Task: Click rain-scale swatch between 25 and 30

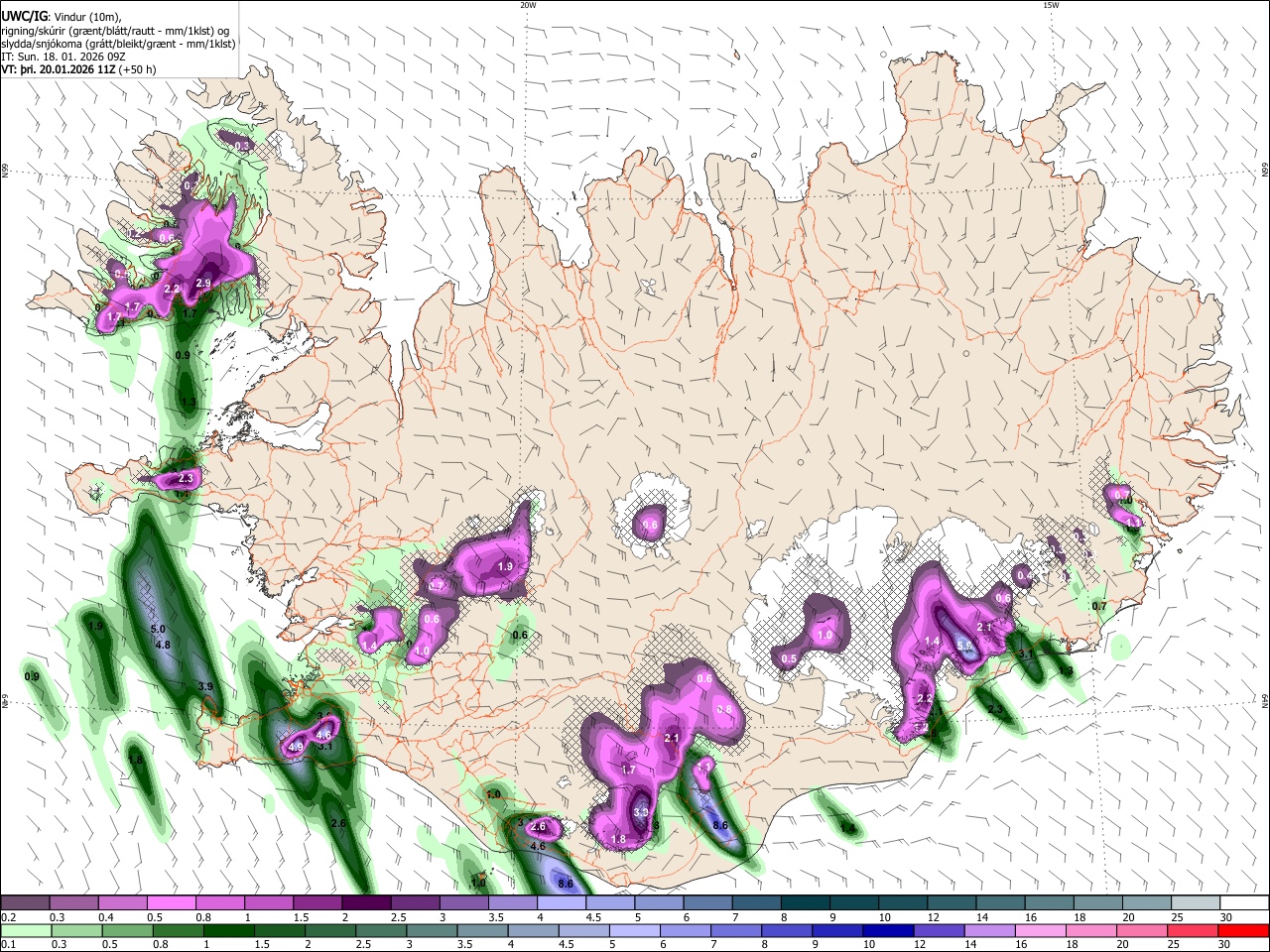Action: click(x=1193, y=931)
